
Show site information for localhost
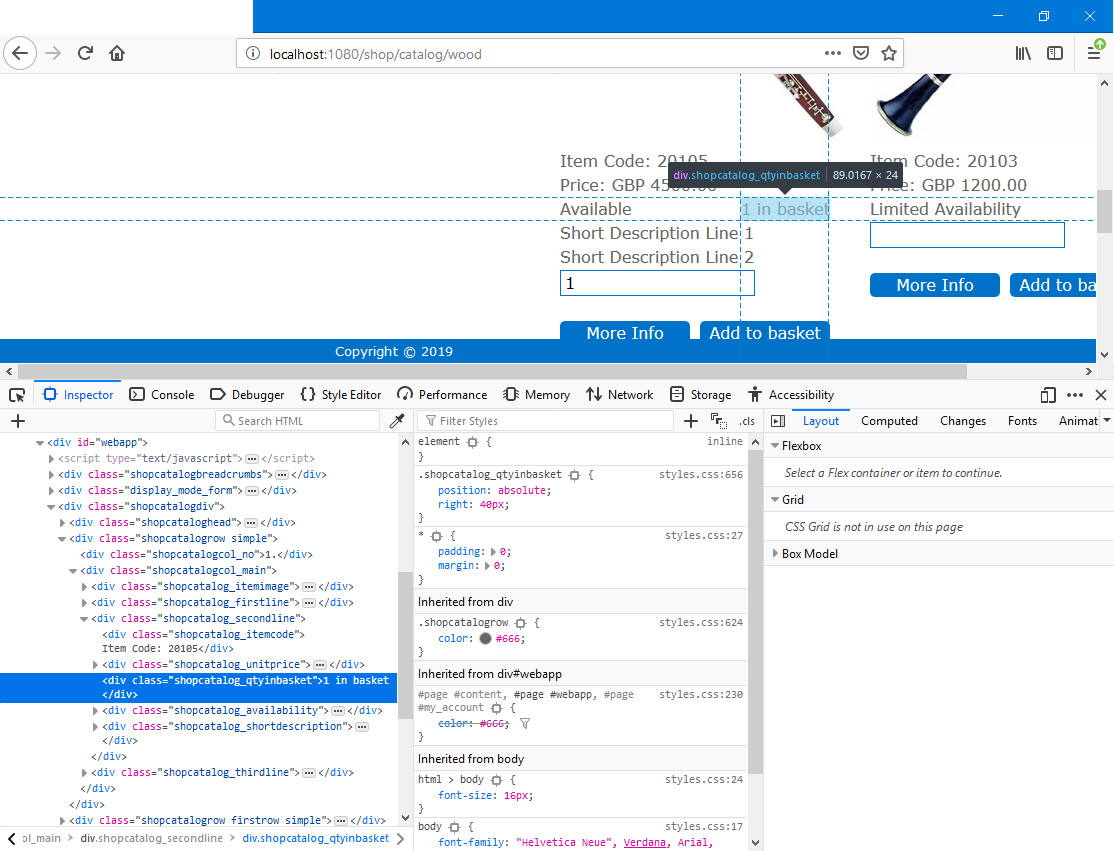pos(252,54)
